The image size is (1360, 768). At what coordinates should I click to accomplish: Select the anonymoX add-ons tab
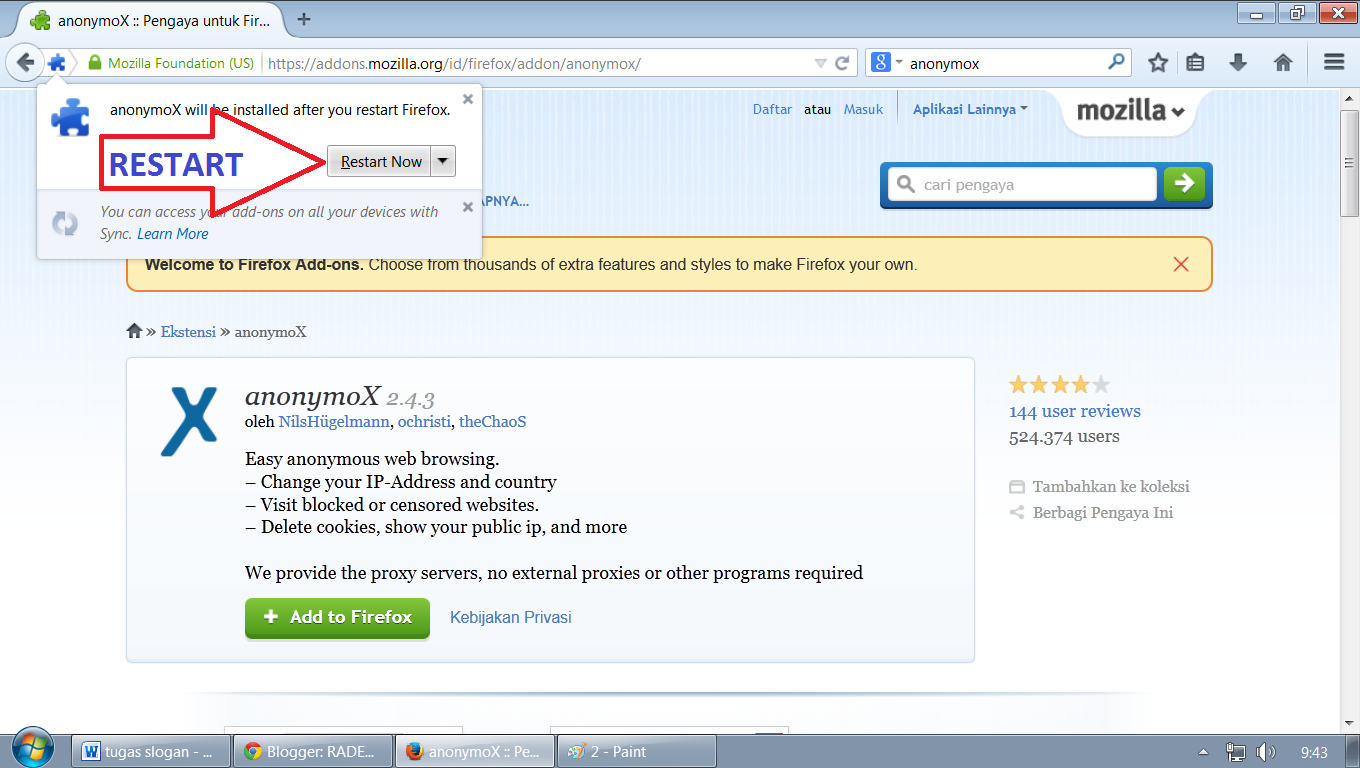(148, 20)
